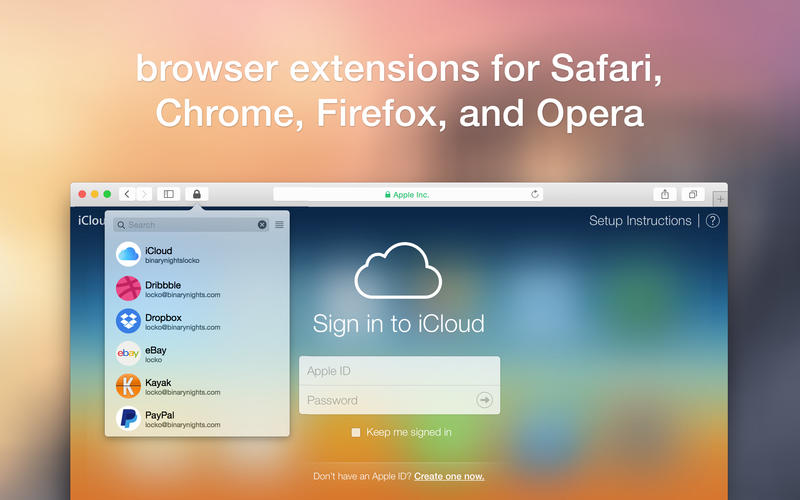This screenshot has width=800, height=500.
Task: Show all tabs with the tabs overview icon
Action: 692,194
